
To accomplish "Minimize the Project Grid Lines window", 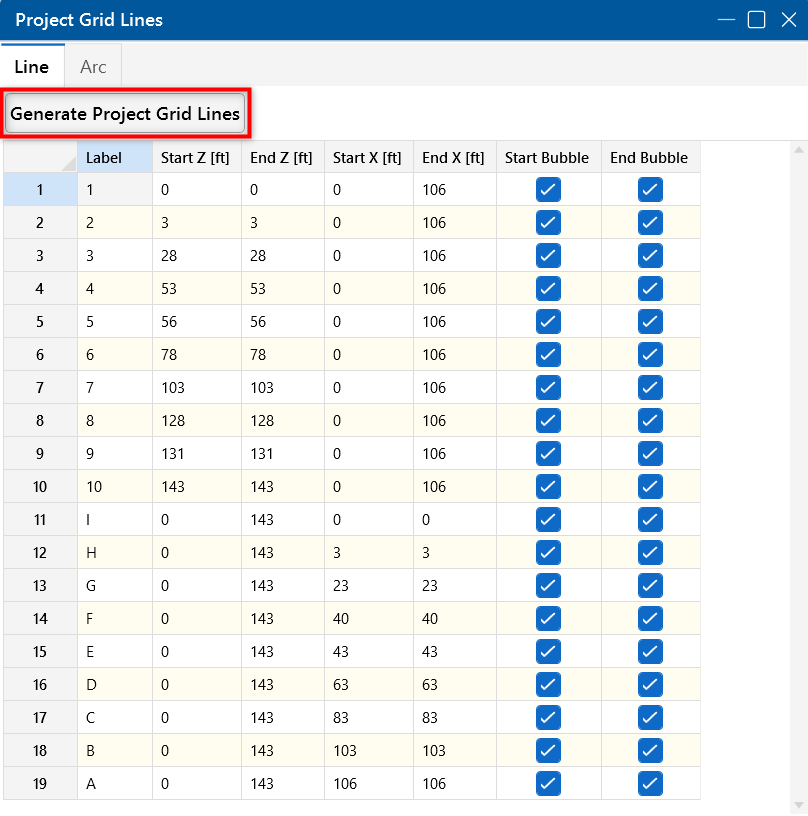I will tap(725, 20).
